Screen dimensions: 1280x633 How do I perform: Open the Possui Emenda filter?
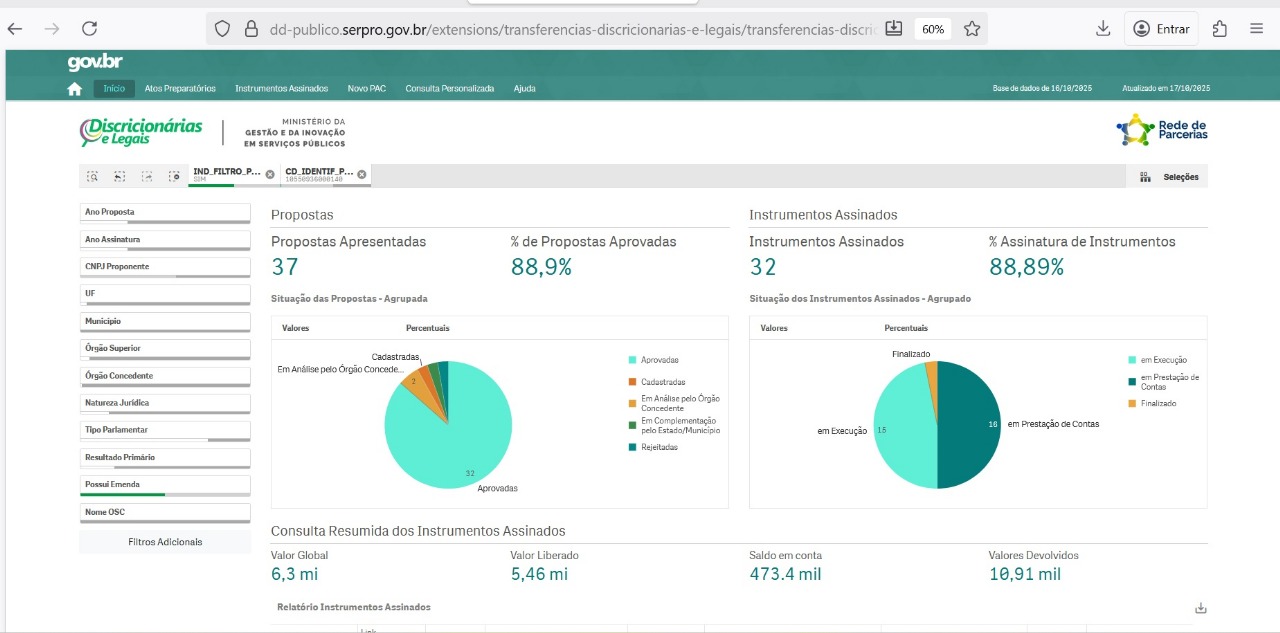(x=165, y=485)
